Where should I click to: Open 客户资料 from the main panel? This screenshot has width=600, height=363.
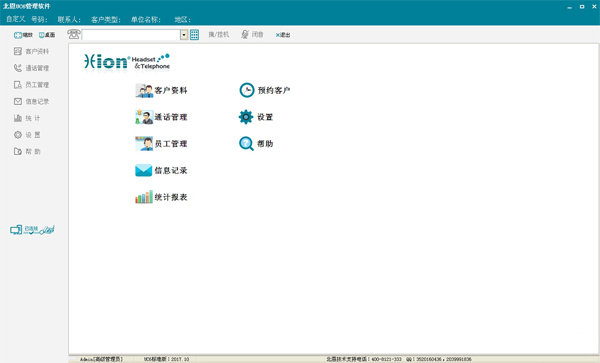[161, 91]
